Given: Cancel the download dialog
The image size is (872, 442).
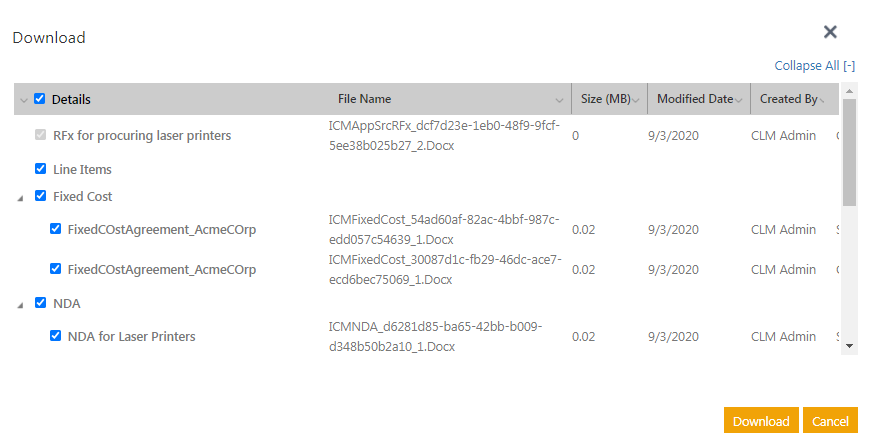Looking at the screenshot, I should click(830, 421).
